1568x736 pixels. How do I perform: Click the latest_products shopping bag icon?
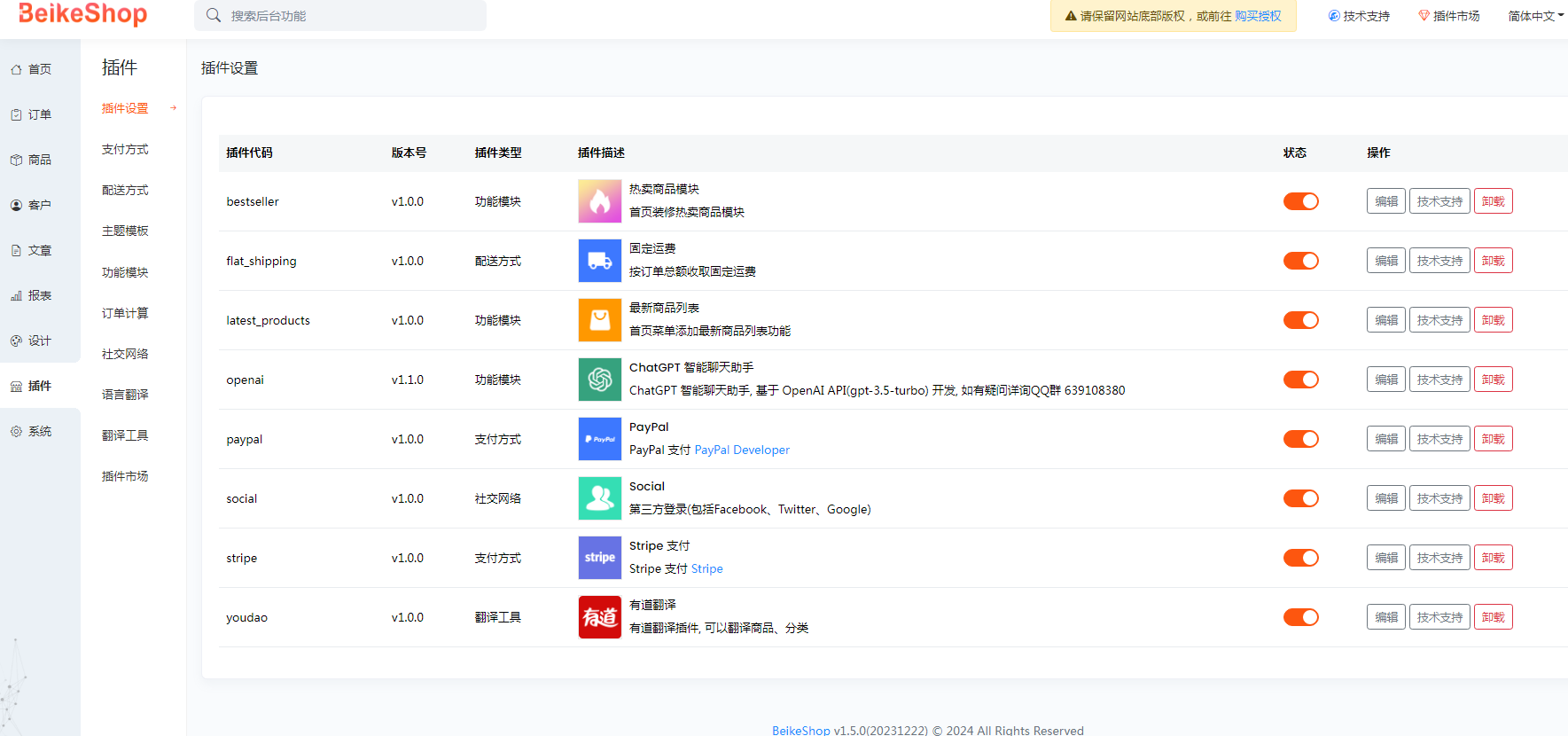599,320
